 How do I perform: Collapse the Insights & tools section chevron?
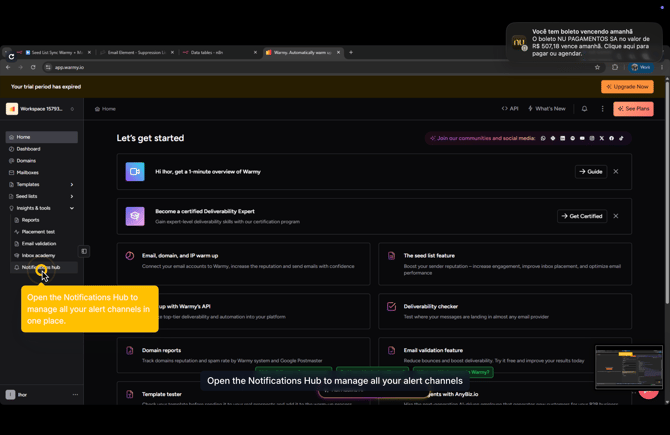tap(72, 208)
